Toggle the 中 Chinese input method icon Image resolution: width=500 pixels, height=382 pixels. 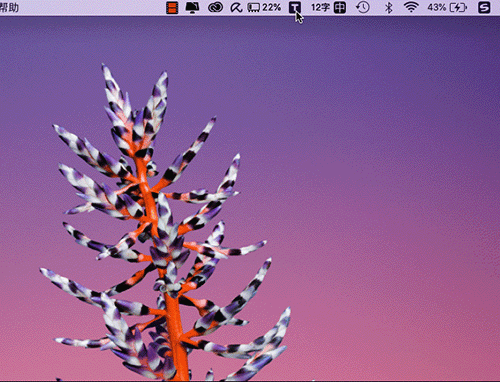click(x=340, y=7)
